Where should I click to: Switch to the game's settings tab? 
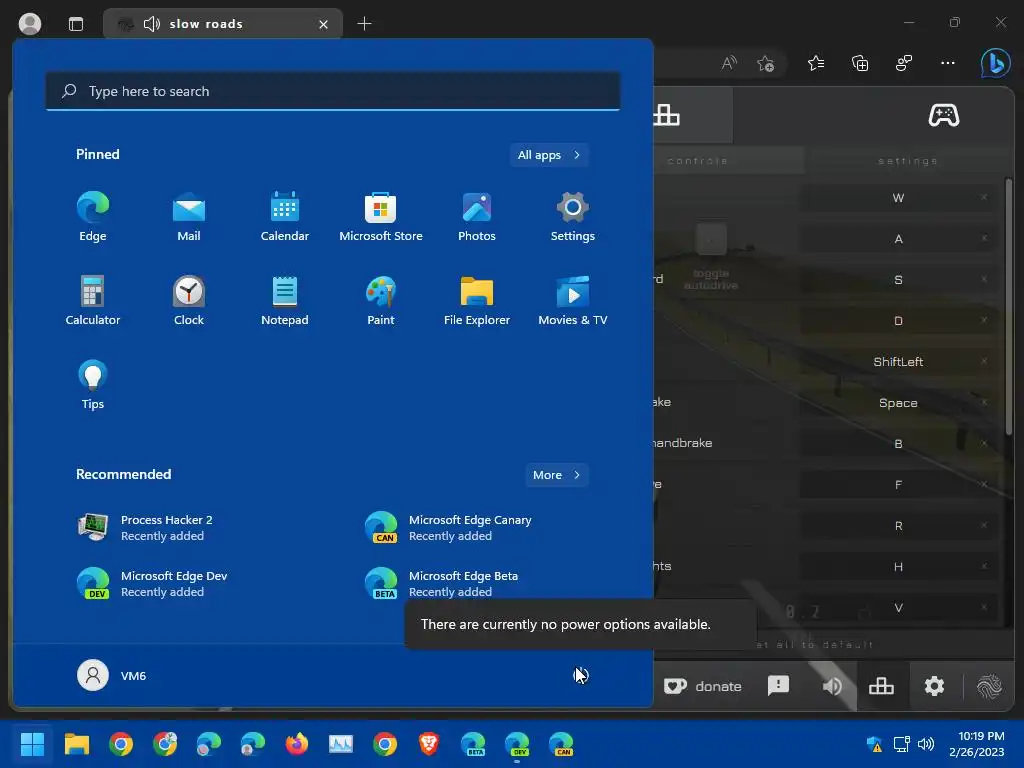coord(908,161)
